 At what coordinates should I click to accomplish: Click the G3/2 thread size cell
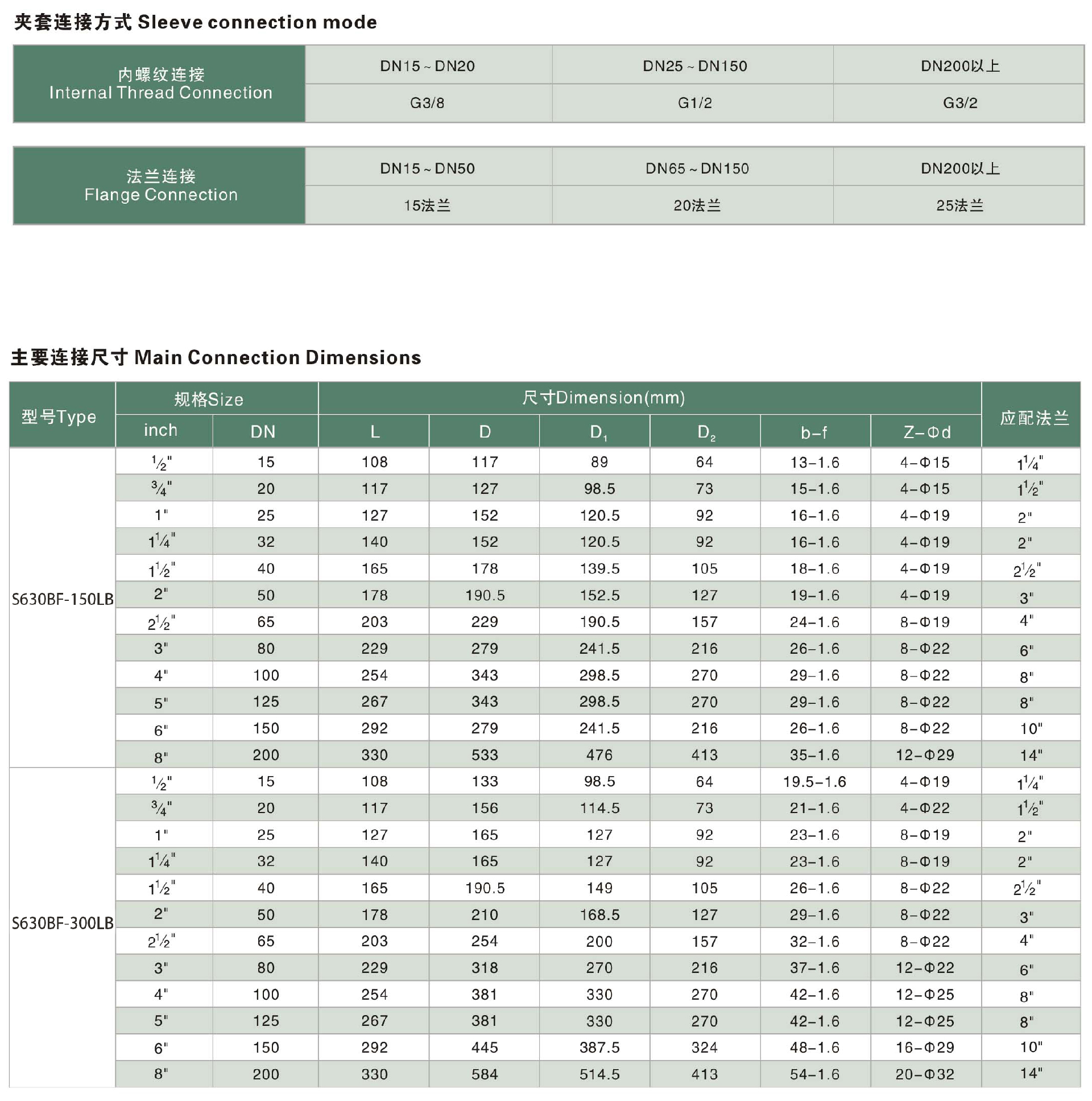(x=960, y=103)
